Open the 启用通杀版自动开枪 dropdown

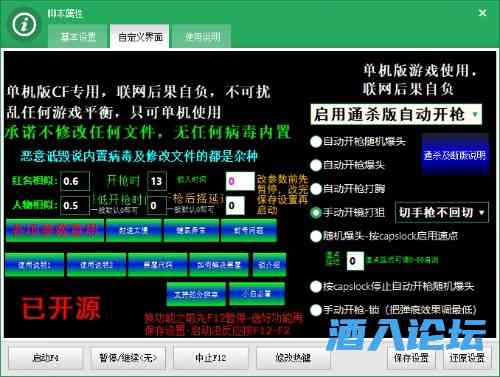[396, 114]
